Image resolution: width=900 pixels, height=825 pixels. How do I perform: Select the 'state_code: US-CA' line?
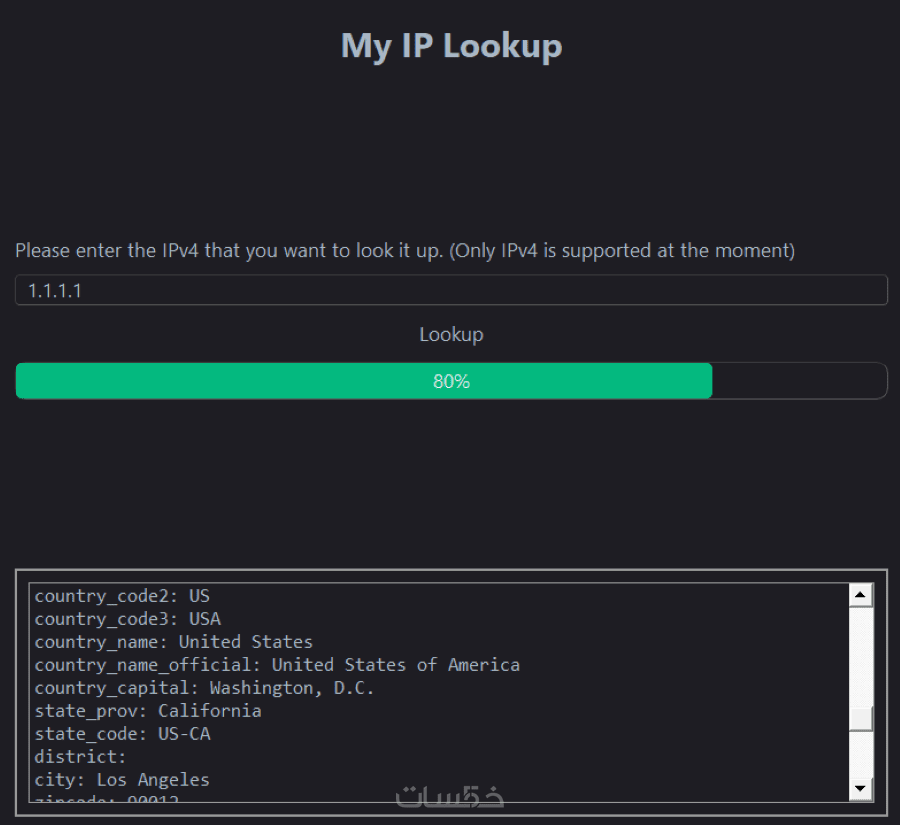pos(122,734)
